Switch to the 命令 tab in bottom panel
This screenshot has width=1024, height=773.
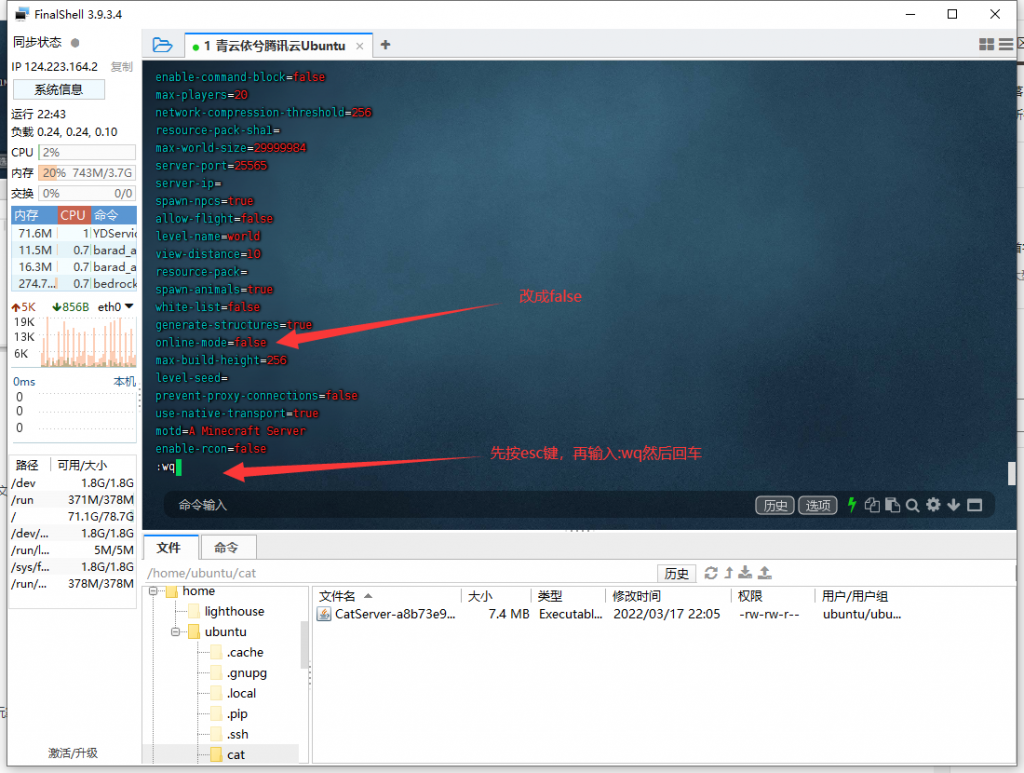click(227, 547)
